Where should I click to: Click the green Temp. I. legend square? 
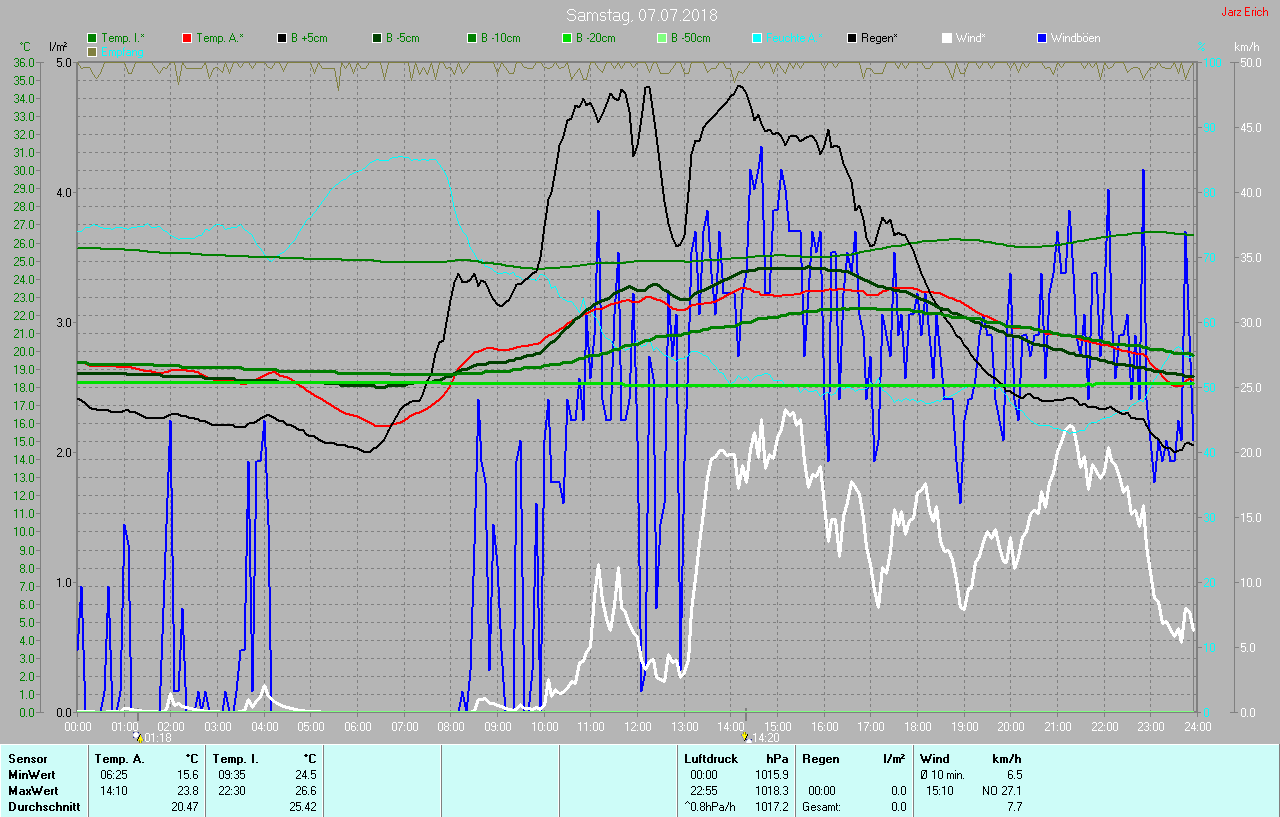93,38
